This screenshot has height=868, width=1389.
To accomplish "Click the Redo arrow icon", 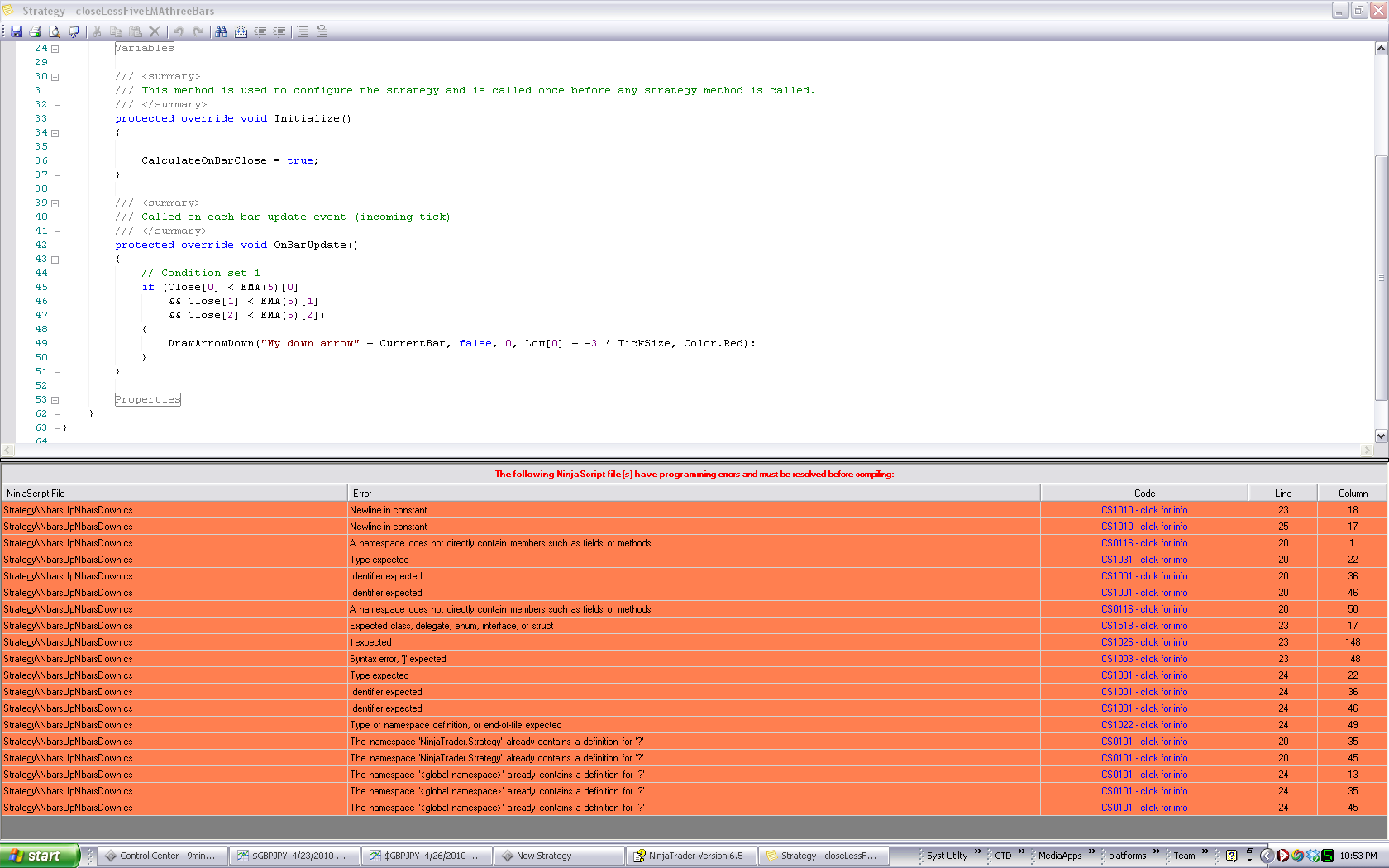I will tap(198, 31).
